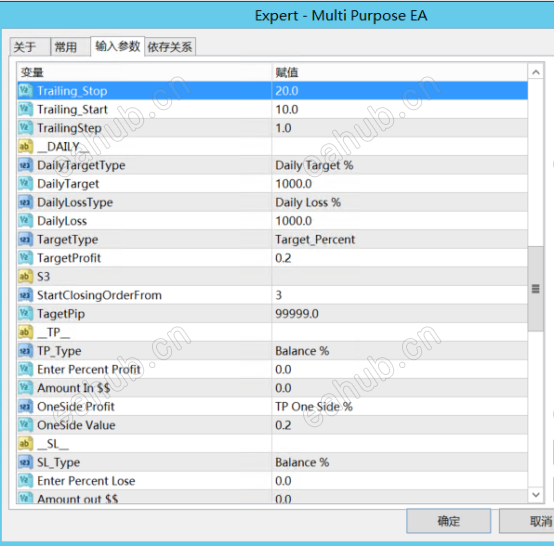Select Trailing_Stop value 20.0

(400, 91)
